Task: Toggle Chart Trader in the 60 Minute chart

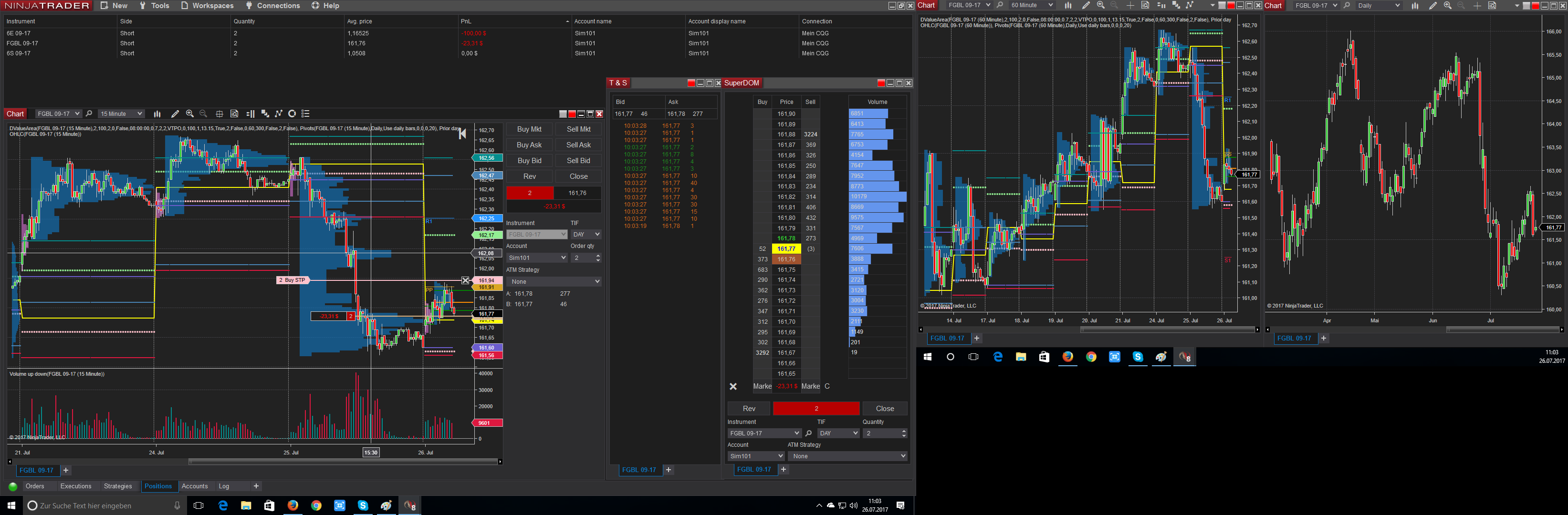Action: tap(1161, 5)
